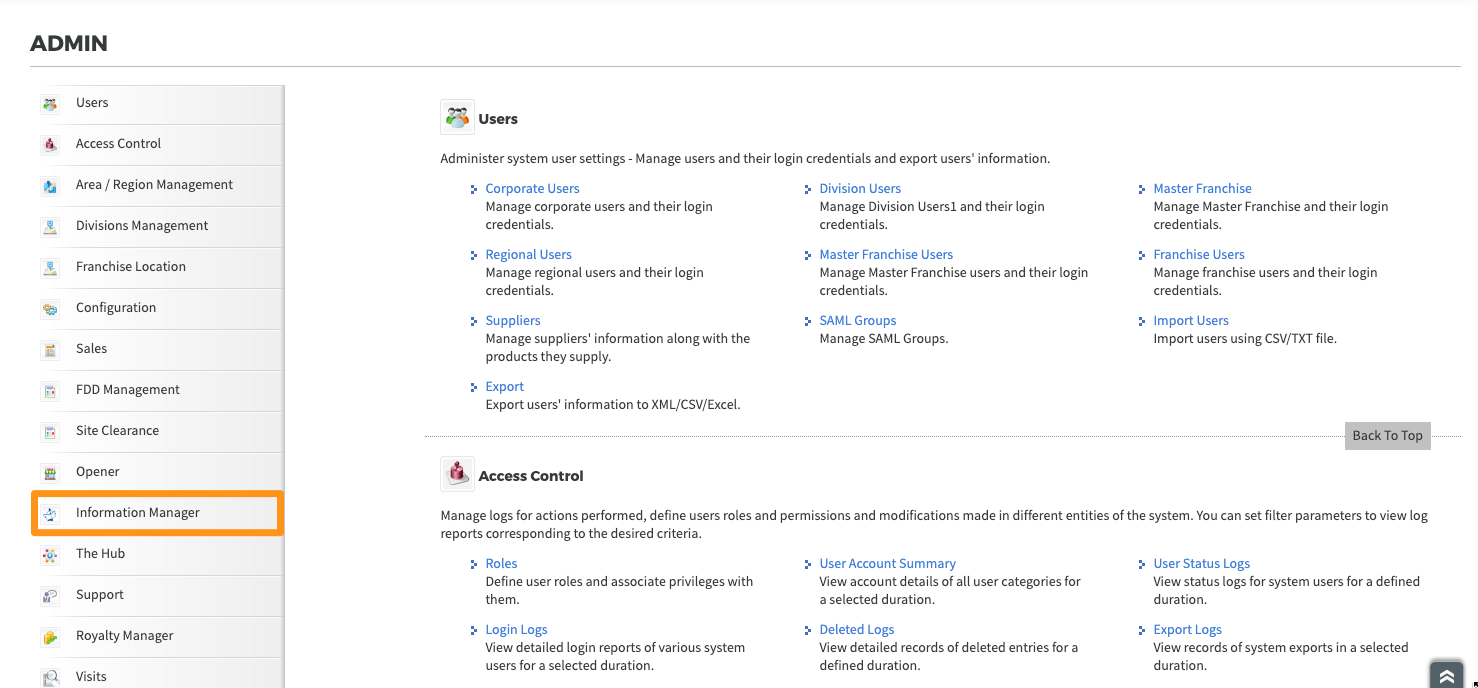The image size is (1478, 688).
Task: Open the User Account Summary link
Action: pyautogui.click(x=887, y=564)
